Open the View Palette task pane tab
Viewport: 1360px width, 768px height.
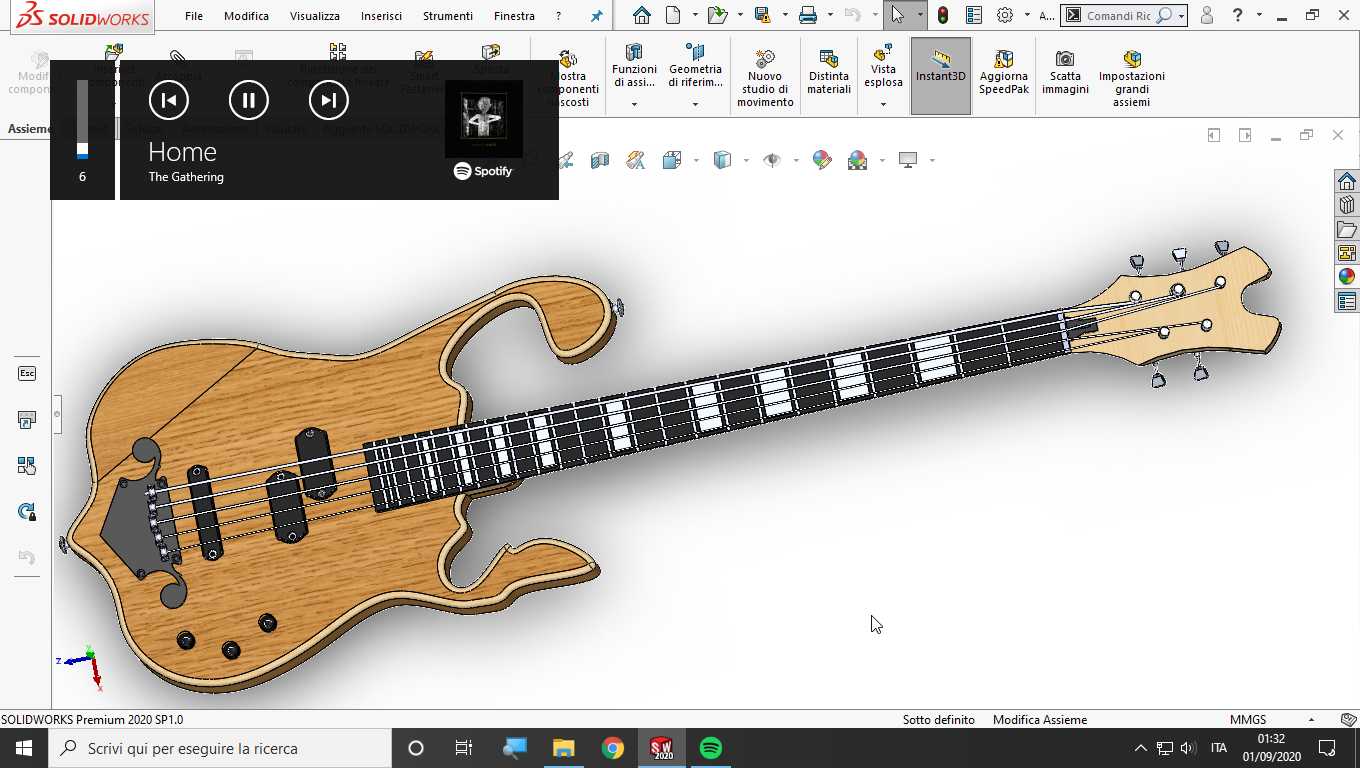pos(1347,253)
